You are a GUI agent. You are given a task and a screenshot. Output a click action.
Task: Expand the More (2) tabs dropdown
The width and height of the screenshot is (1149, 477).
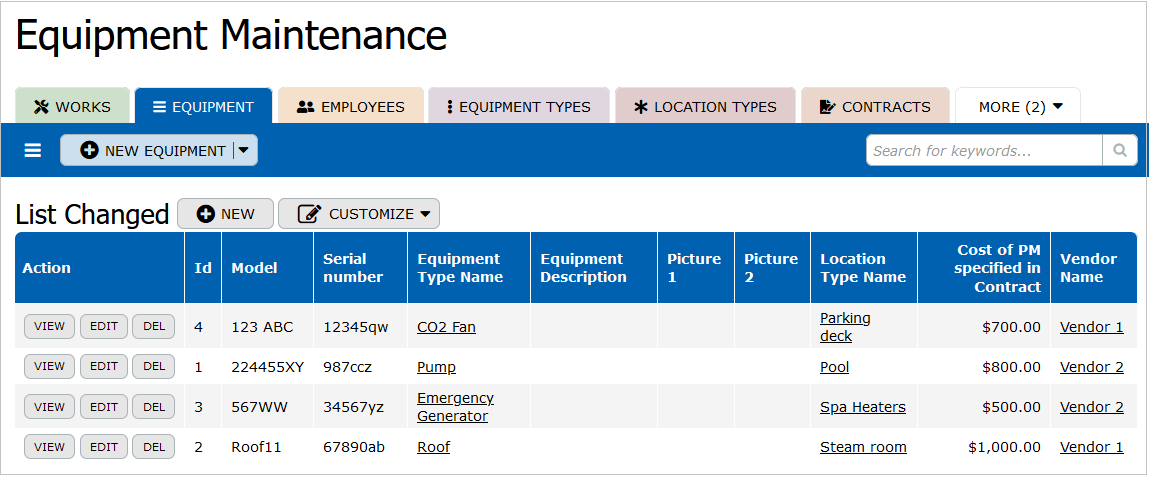tap(1019, 107)
